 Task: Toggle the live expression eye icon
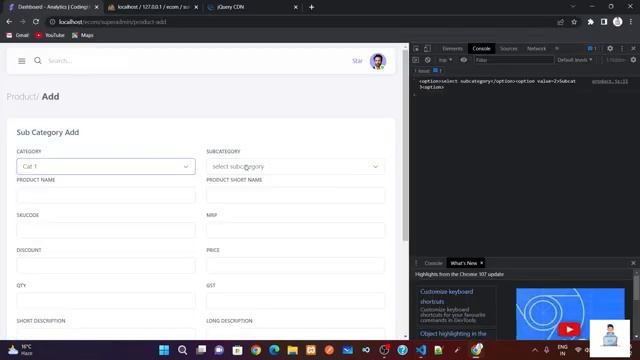point(464,60)
